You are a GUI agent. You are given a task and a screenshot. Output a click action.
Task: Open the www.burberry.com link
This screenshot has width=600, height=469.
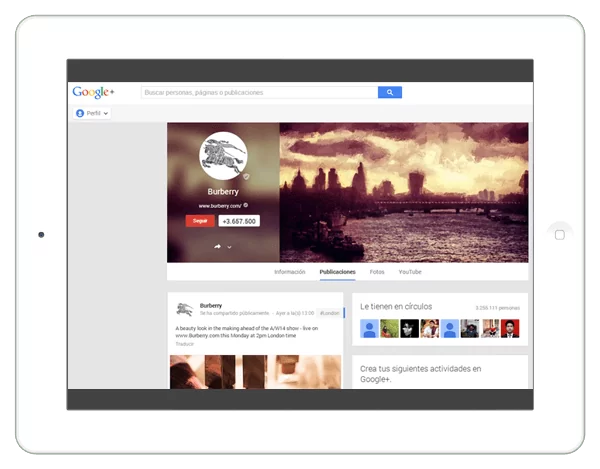pos(220,206)
